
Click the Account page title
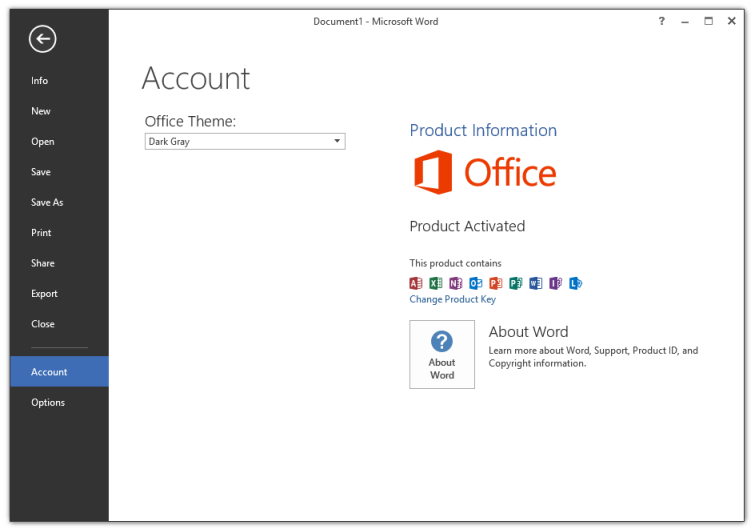[x=196, y=78]
